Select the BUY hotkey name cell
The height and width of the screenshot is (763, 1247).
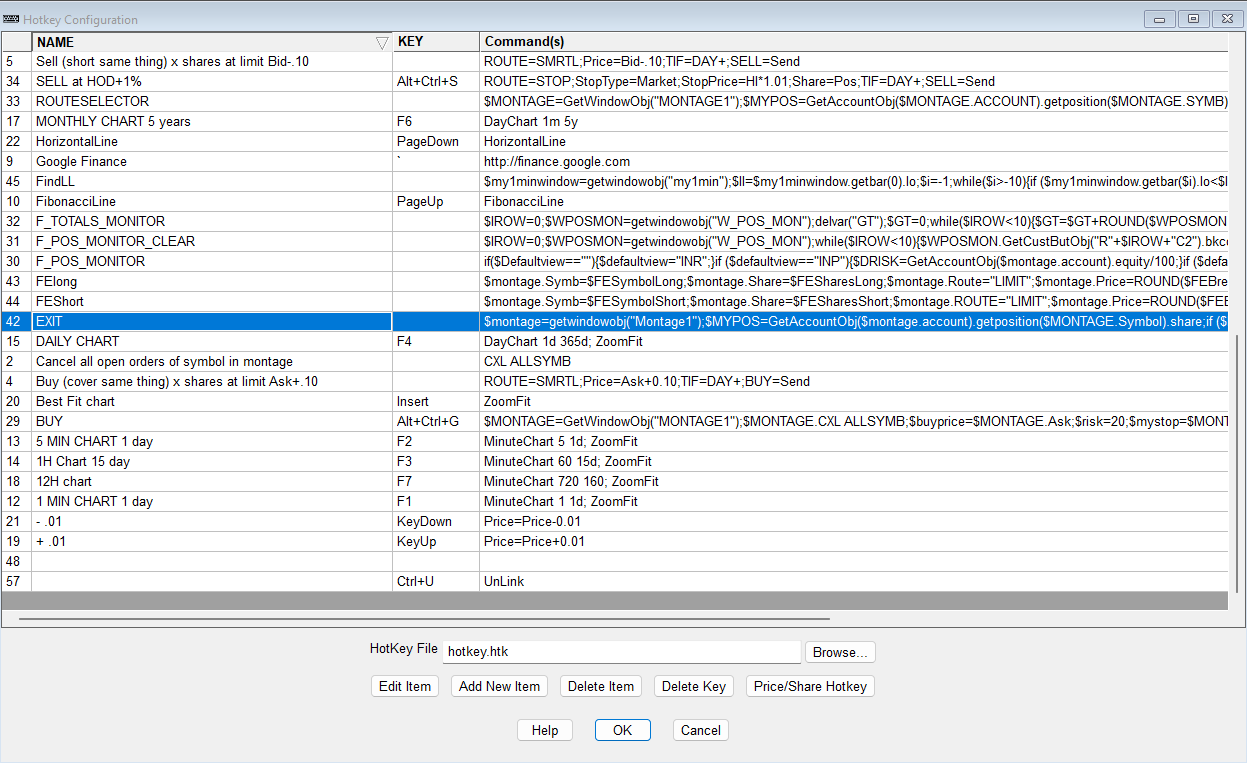click(x=212, y=421)
